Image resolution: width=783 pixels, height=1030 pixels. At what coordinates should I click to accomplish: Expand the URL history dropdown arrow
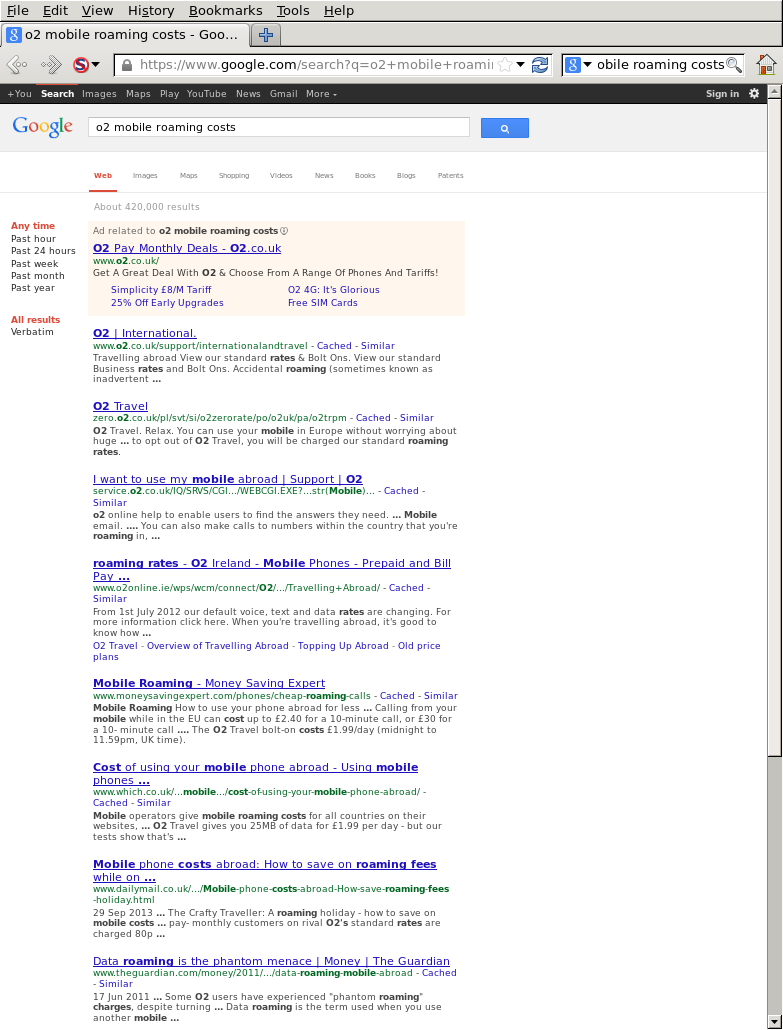click(521, 65)
